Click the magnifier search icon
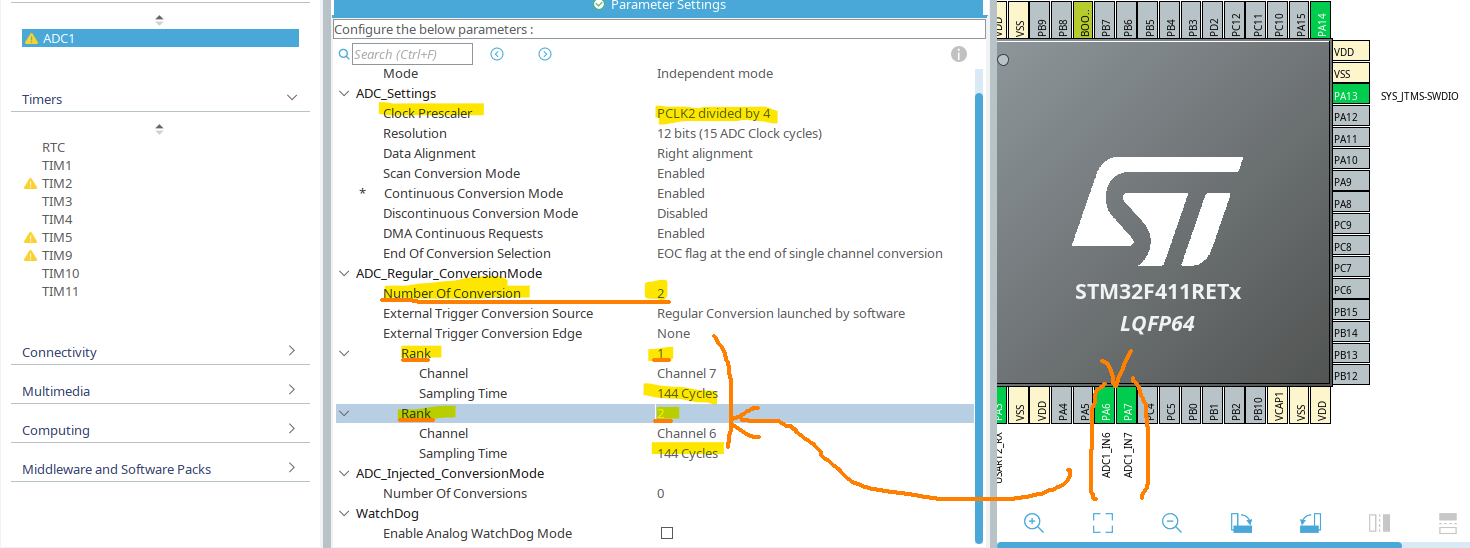Image resolution: width=1470 pixels, height=548 pixels. pos(343,54)
